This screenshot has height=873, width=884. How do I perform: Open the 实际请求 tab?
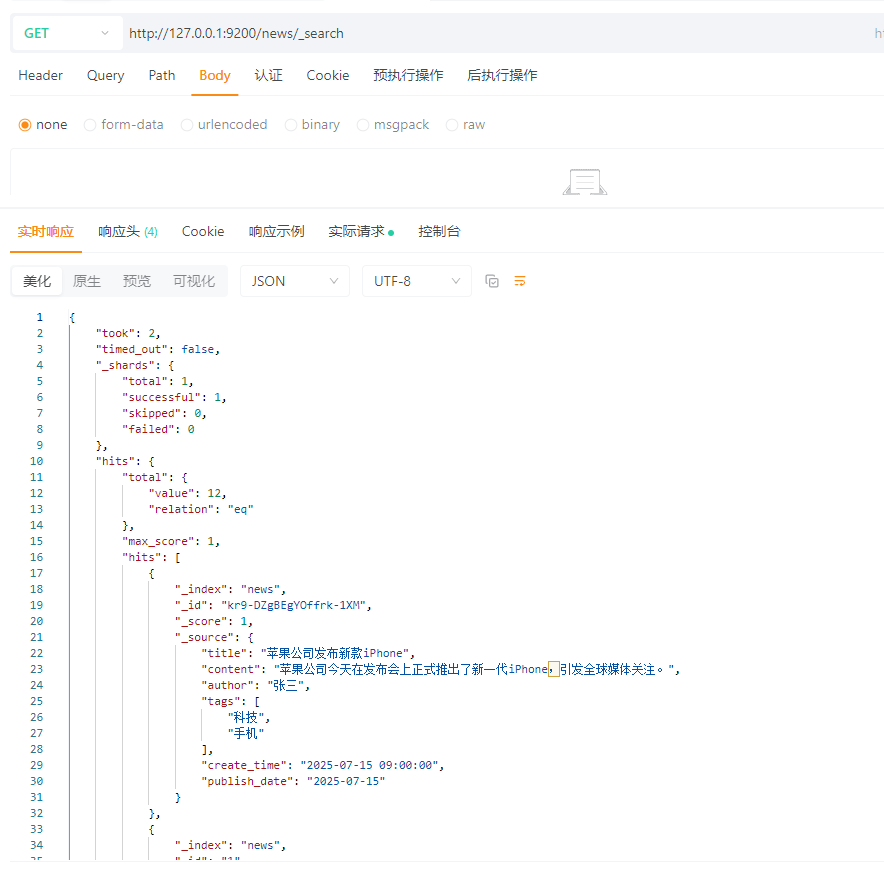tap(361, 232)
